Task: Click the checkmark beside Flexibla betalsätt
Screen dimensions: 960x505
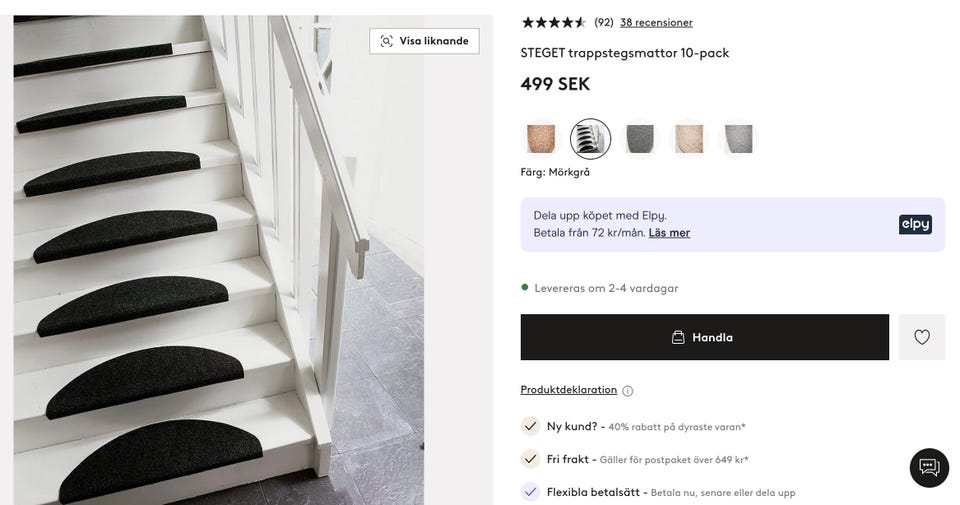Action: coord(530,492)
